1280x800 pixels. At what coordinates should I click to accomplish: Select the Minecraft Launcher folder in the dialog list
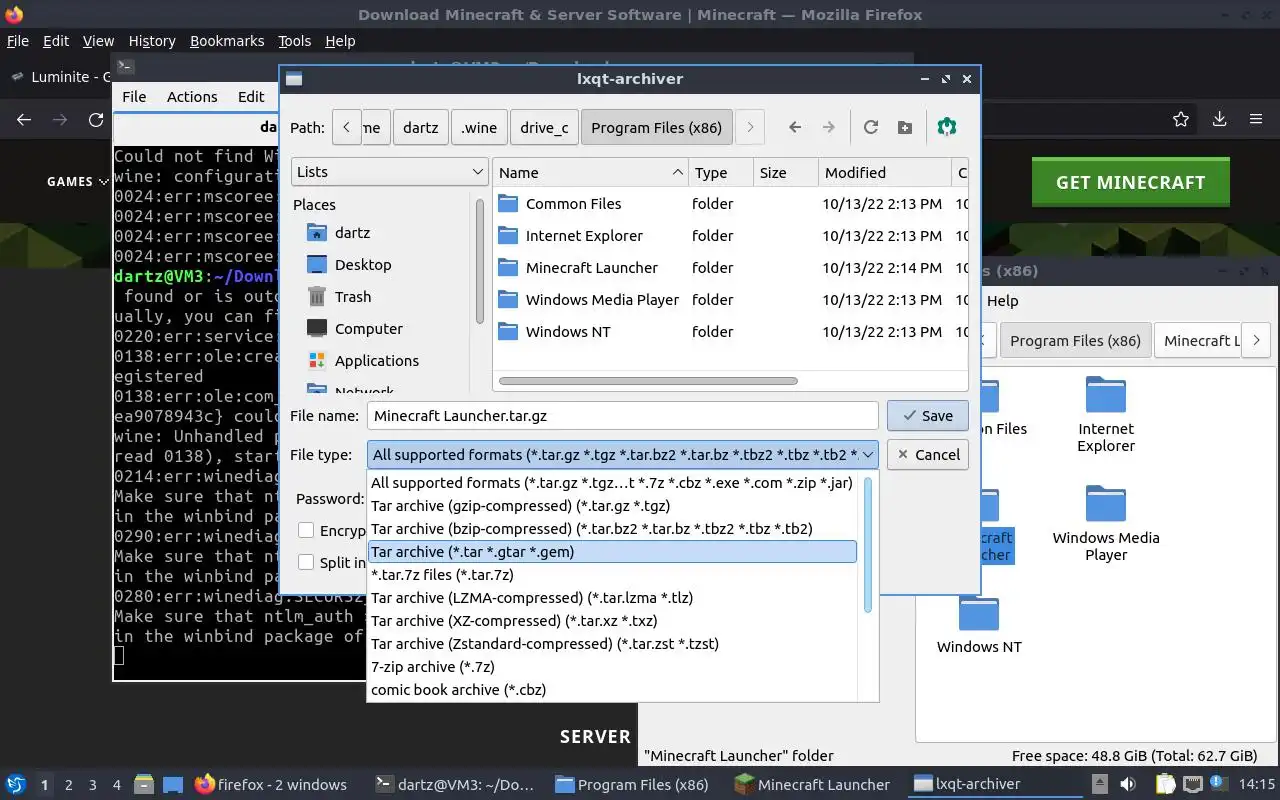pos(730,268)
